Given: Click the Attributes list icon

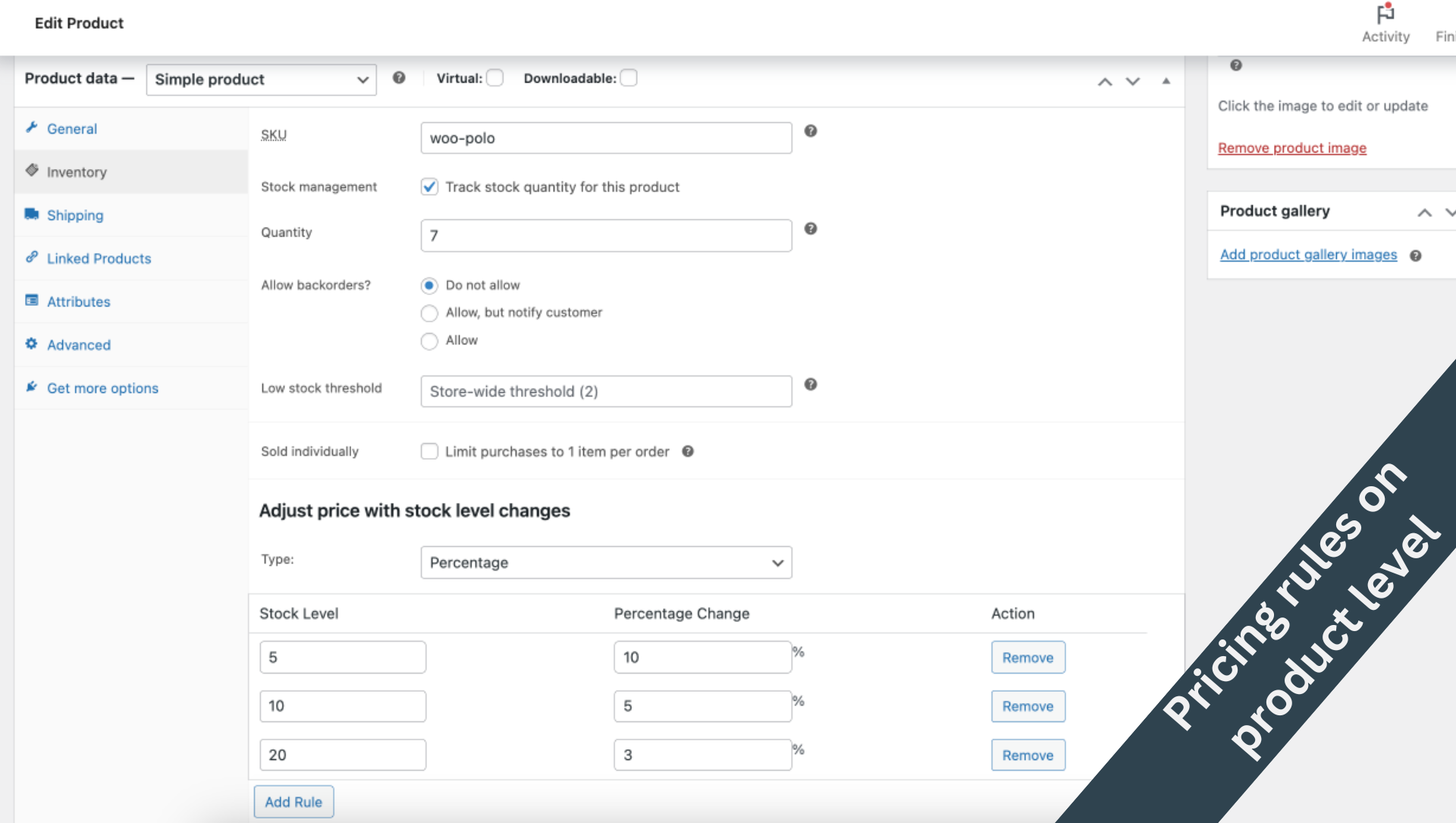Looking at the screenshot, I should [x=32, y=300].
